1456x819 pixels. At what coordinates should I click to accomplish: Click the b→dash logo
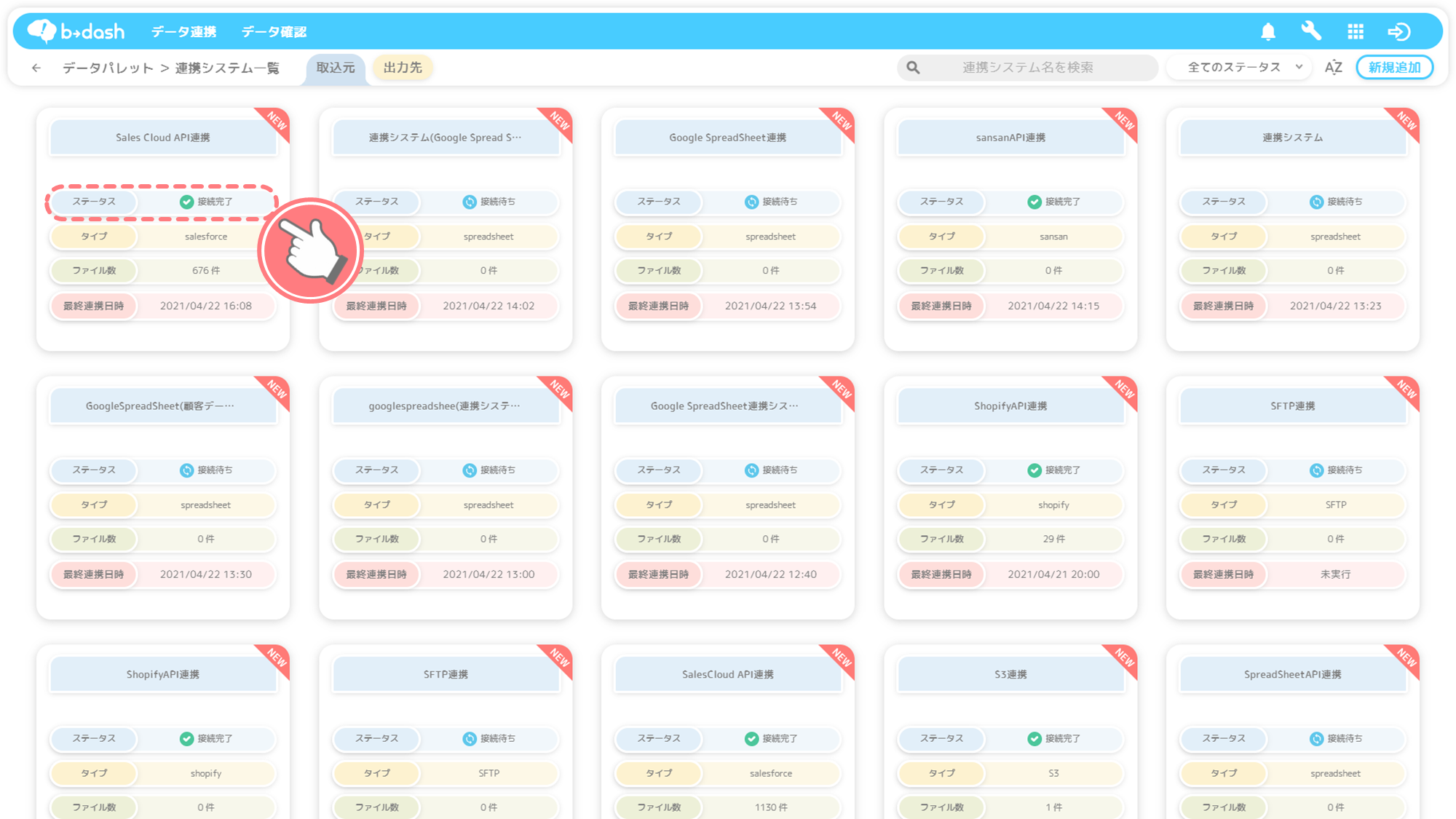pos(76,31)
